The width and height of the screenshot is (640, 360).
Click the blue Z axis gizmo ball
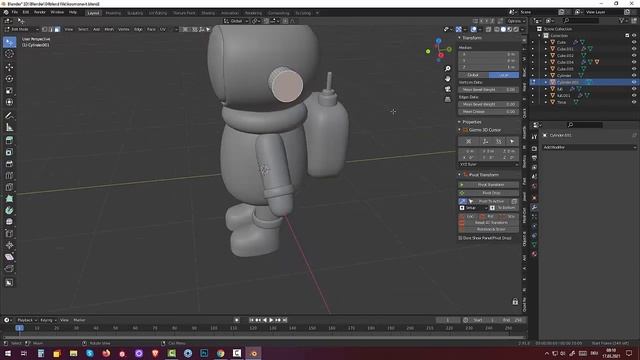(x=438, y=41)
